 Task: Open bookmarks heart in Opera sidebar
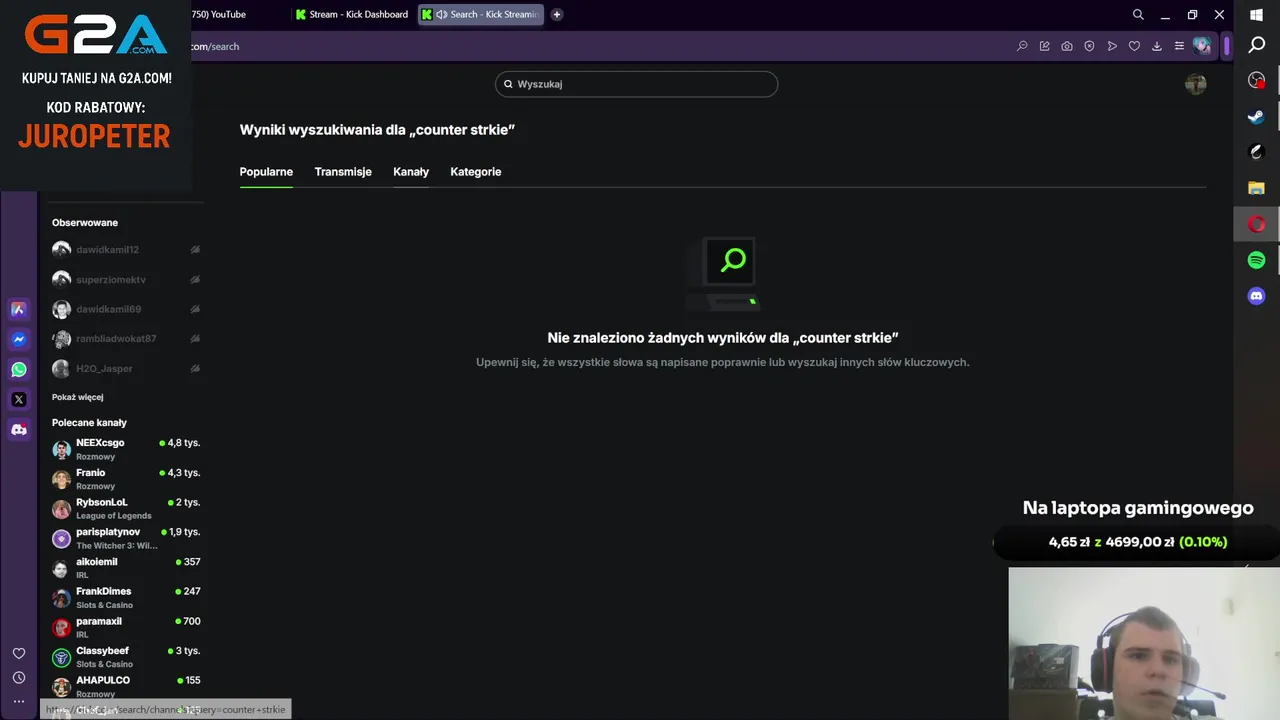point(18,653)
